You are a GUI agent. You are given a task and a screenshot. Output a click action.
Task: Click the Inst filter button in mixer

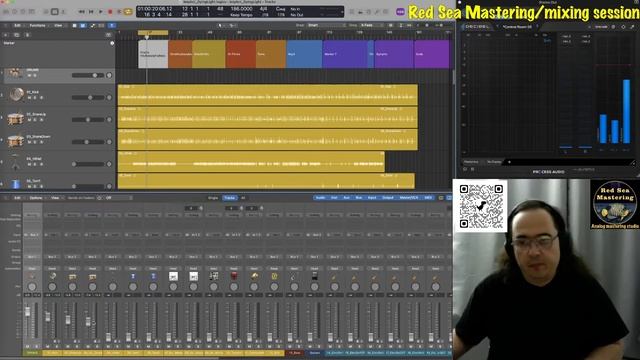[x=334, y=198]
